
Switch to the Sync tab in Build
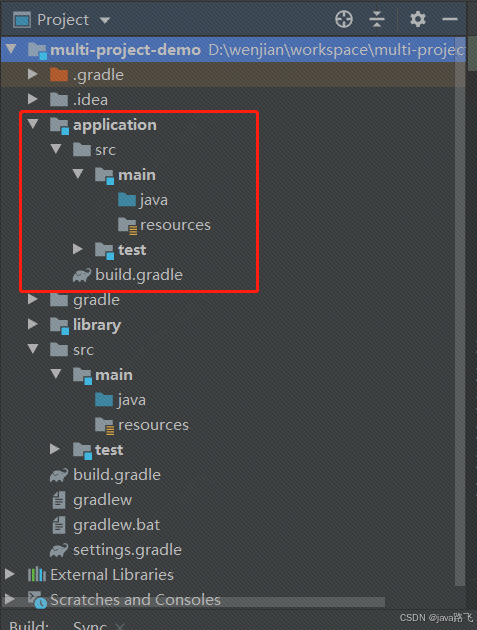[90, 625]
